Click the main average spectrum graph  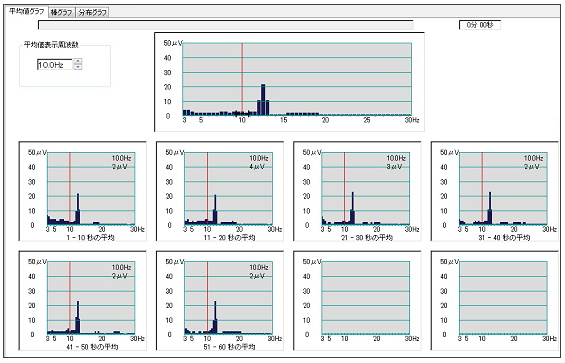pyautogui.click(x=289, y=82)
